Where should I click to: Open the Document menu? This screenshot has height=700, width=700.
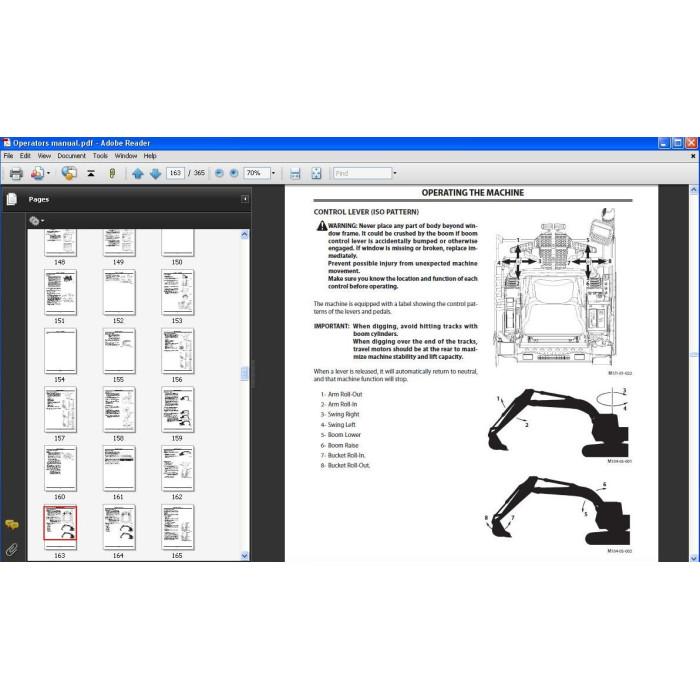click(x=71, y=156)
